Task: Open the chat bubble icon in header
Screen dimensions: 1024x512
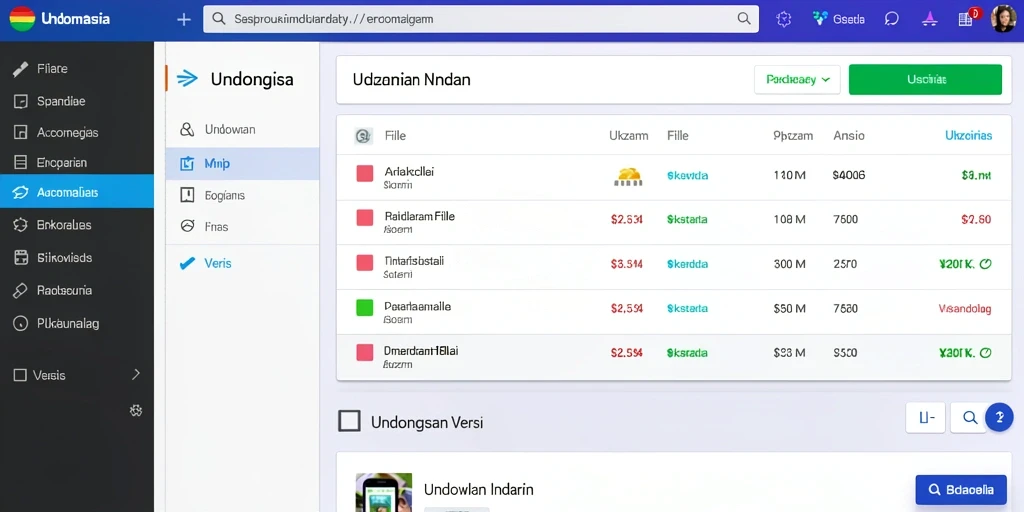Action: [x=891, y=20]
